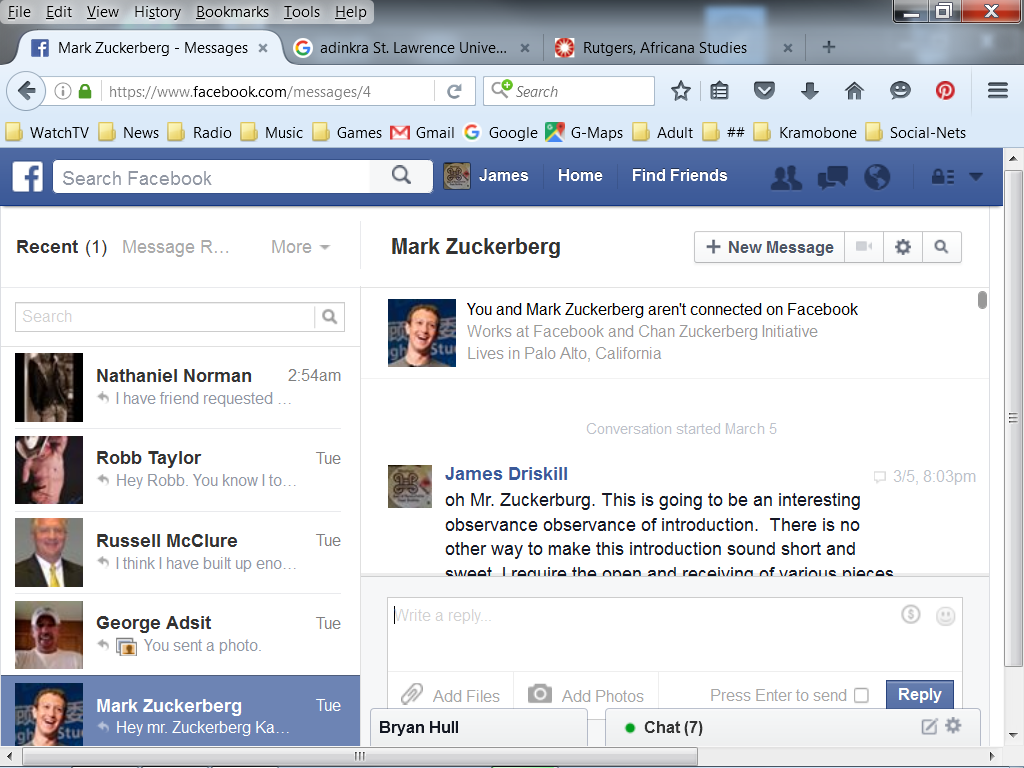
Task: Switch to the Rutgers, Africana Studies tab
Action: (675, 48)
